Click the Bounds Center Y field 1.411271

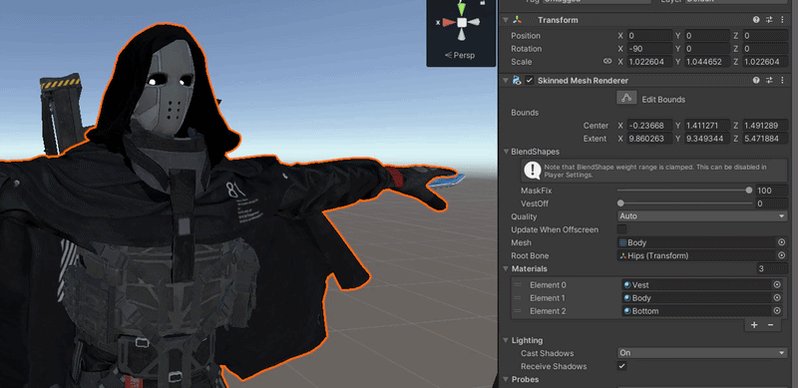coord(707,125)
